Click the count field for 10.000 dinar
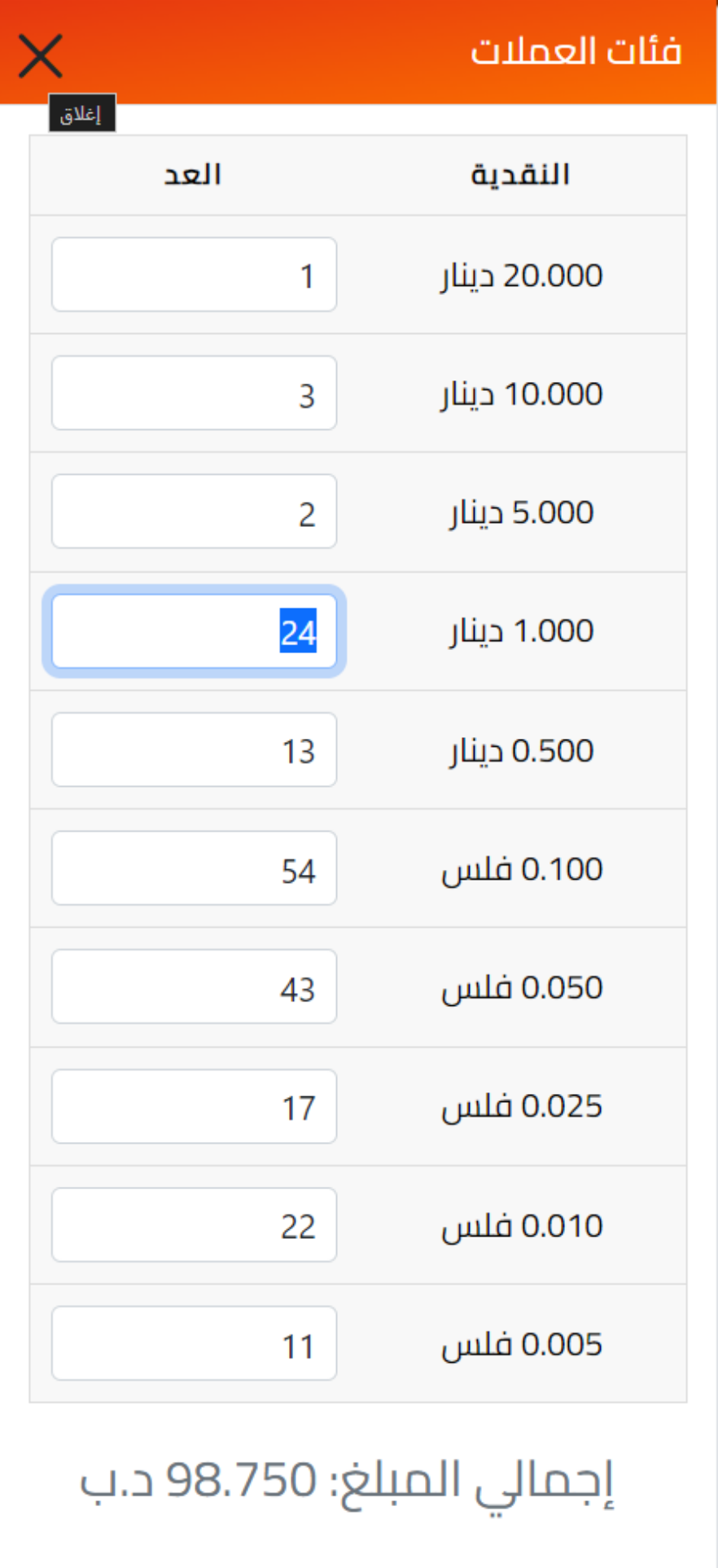 click(194, 393)
